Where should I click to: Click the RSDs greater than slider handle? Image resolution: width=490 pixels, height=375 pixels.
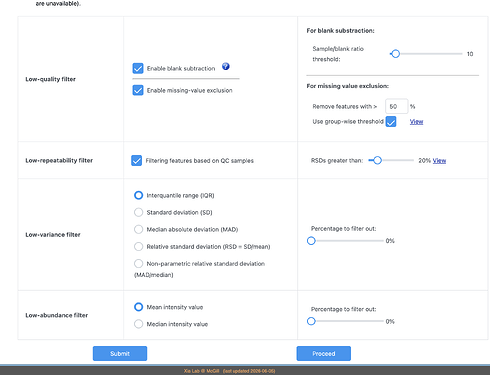(x=377, y=160)
